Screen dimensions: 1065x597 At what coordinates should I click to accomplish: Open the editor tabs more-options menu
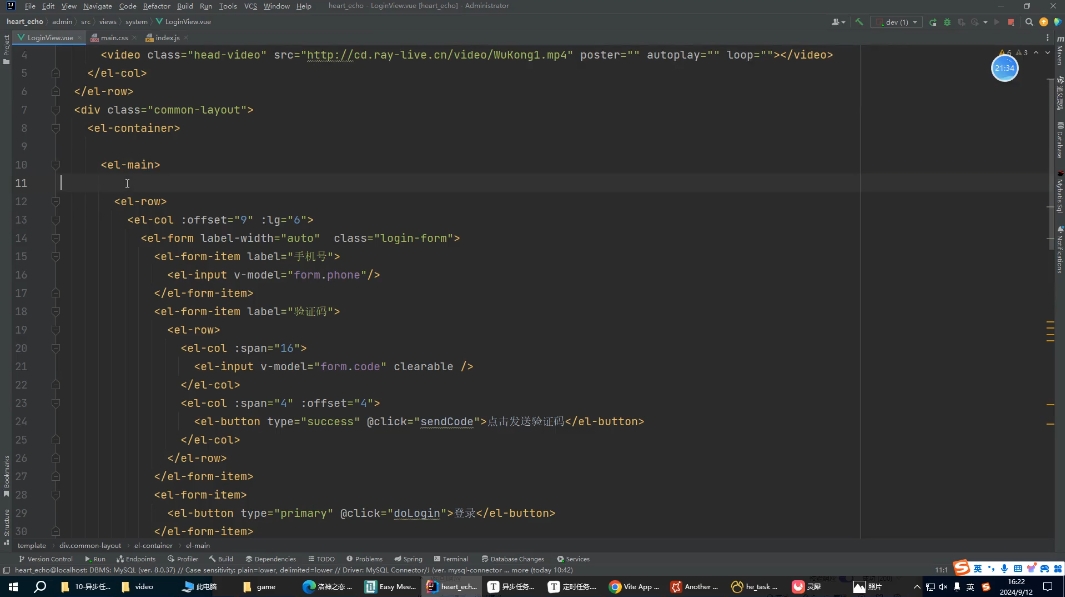point(1049,37)
